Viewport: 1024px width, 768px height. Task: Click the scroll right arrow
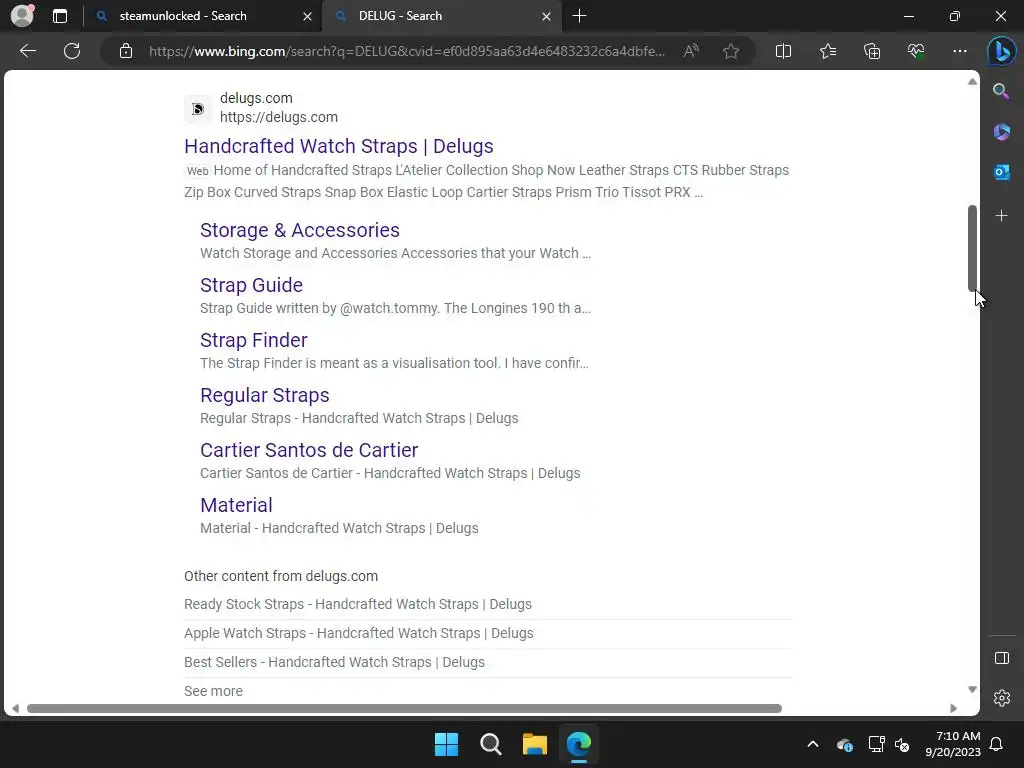(953, 709)
